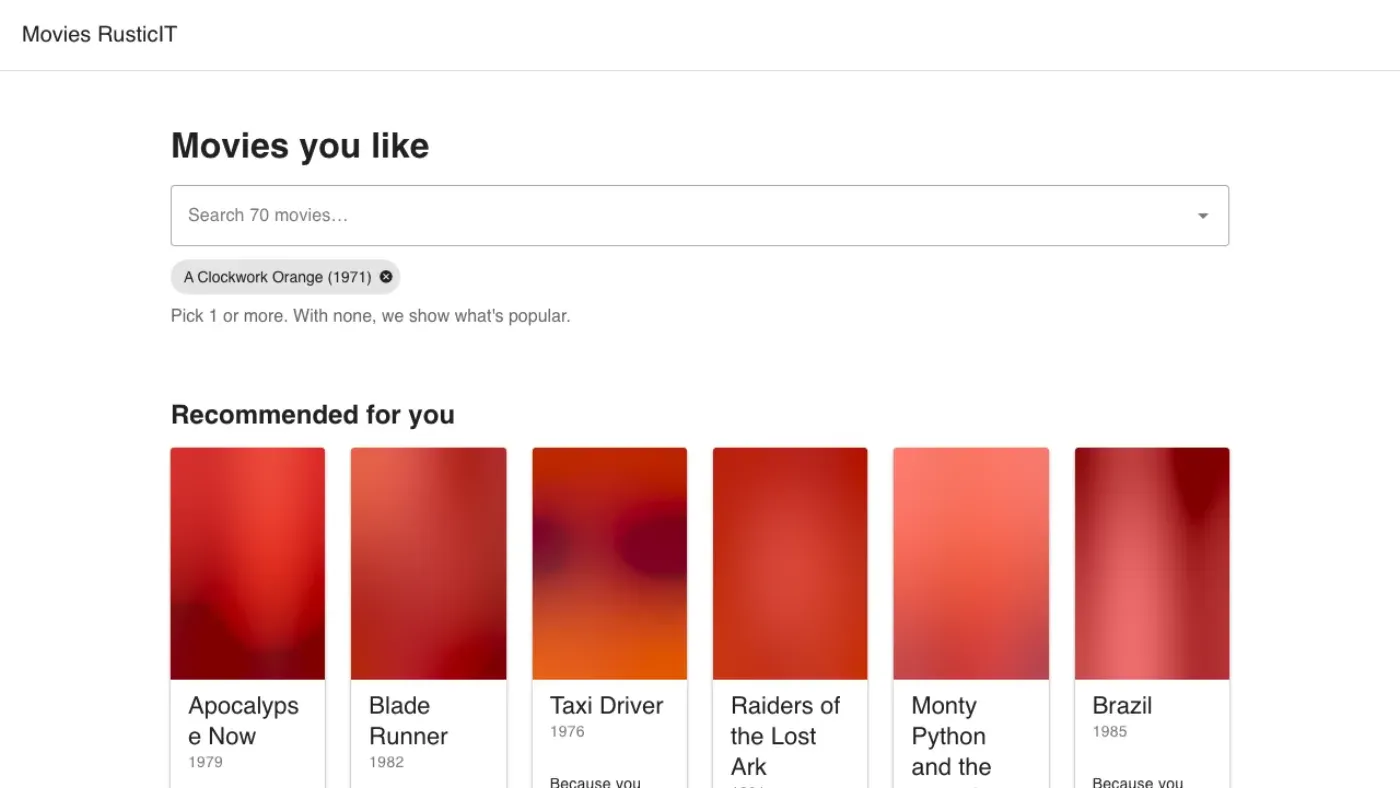Open the Taxi Driver poster image

(x=610, y=564)
